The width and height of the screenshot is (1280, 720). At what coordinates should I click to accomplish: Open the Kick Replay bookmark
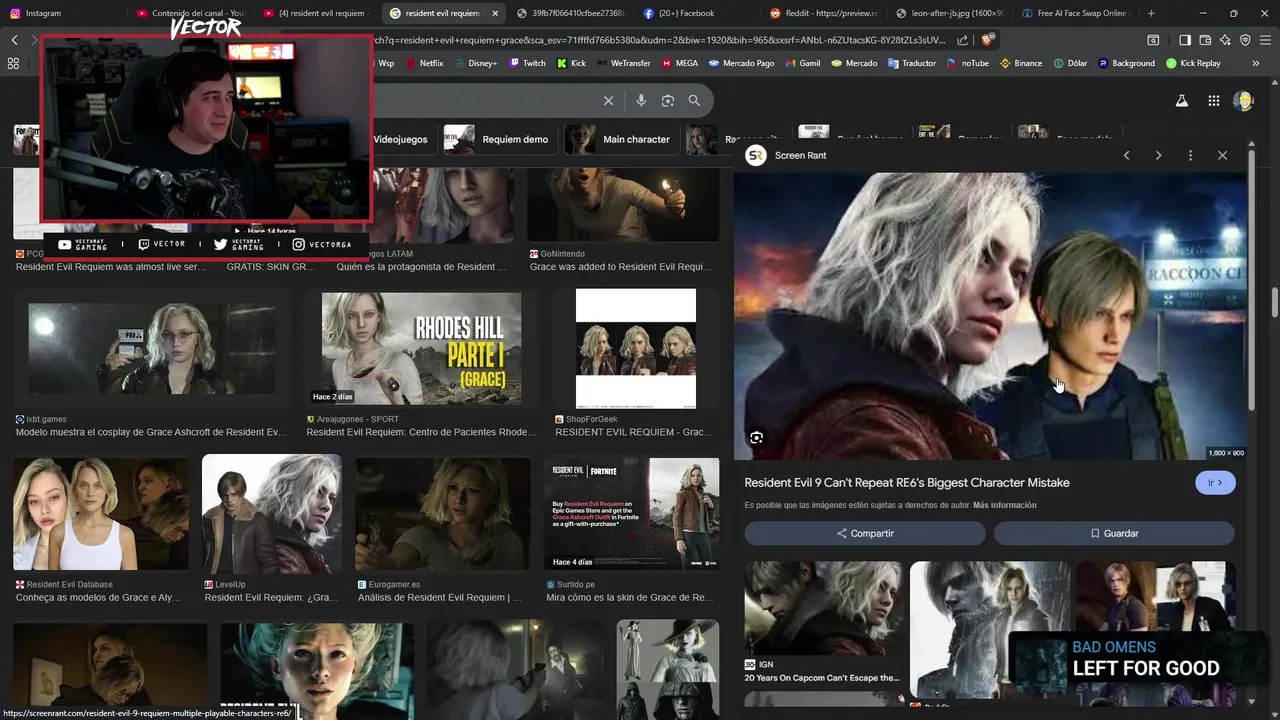(1193, 63)
